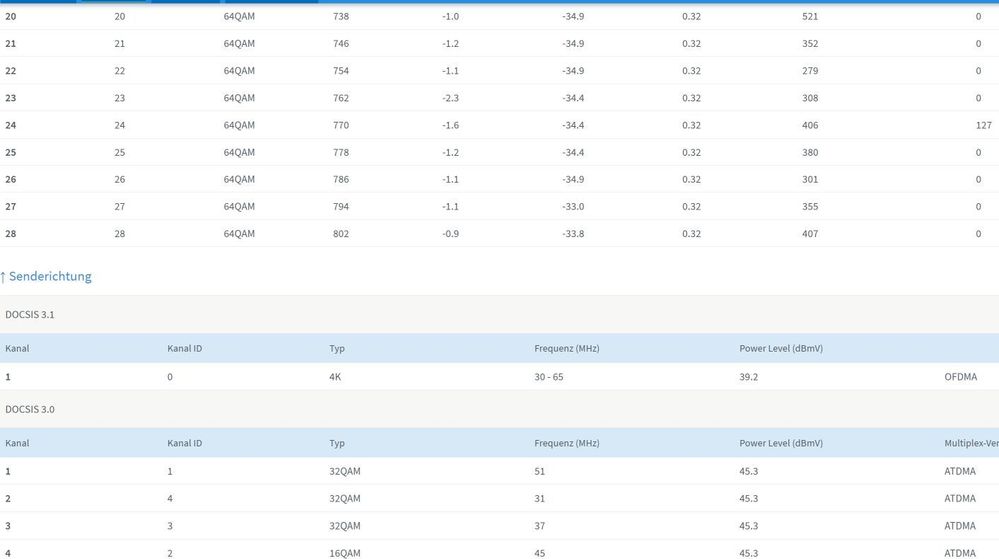Click Kanal ID header in DOCSIS 3.0 table
This screenshot has width=999, height=559.
coord(185,443)
